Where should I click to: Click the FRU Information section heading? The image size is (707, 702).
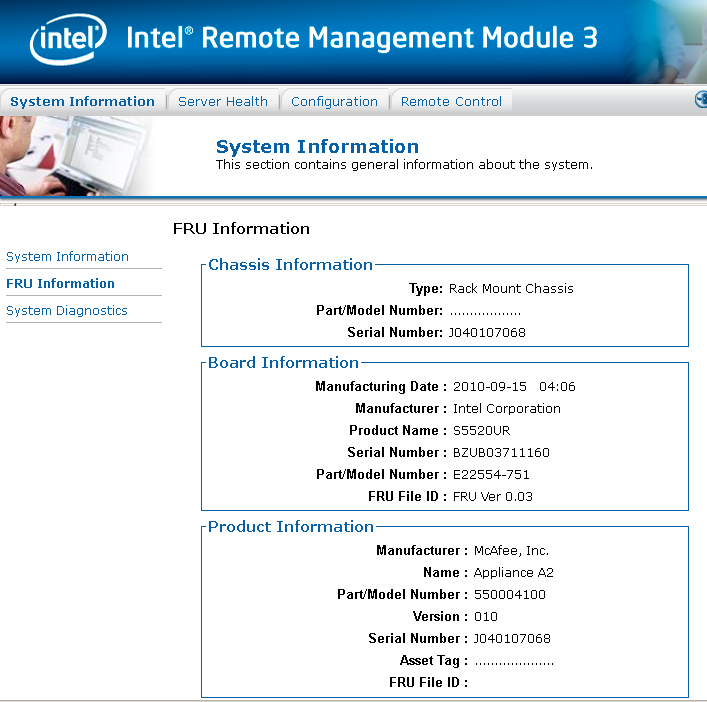[241, 229]
